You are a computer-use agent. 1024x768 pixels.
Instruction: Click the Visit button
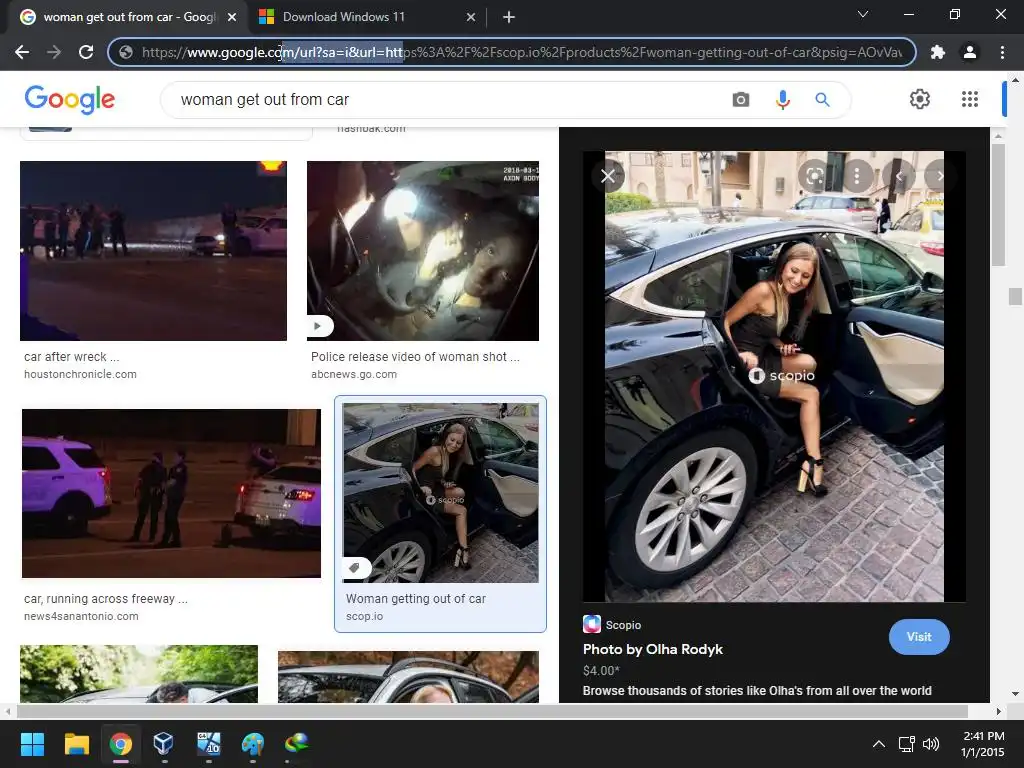(919, 637)
